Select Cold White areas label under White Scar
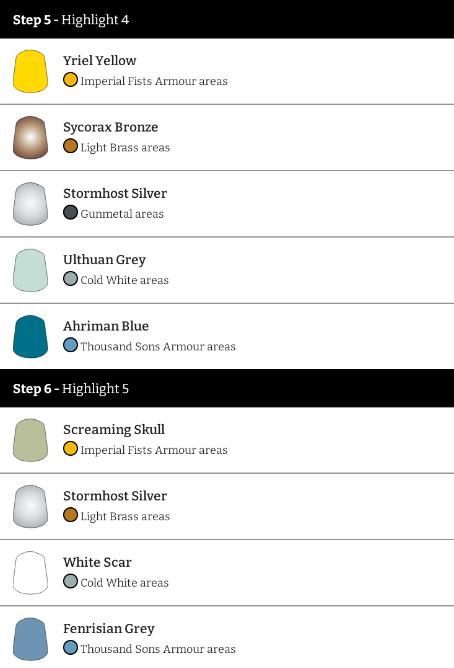The height and width of the screenshot is (668, 454). click(x=124, y=582)
